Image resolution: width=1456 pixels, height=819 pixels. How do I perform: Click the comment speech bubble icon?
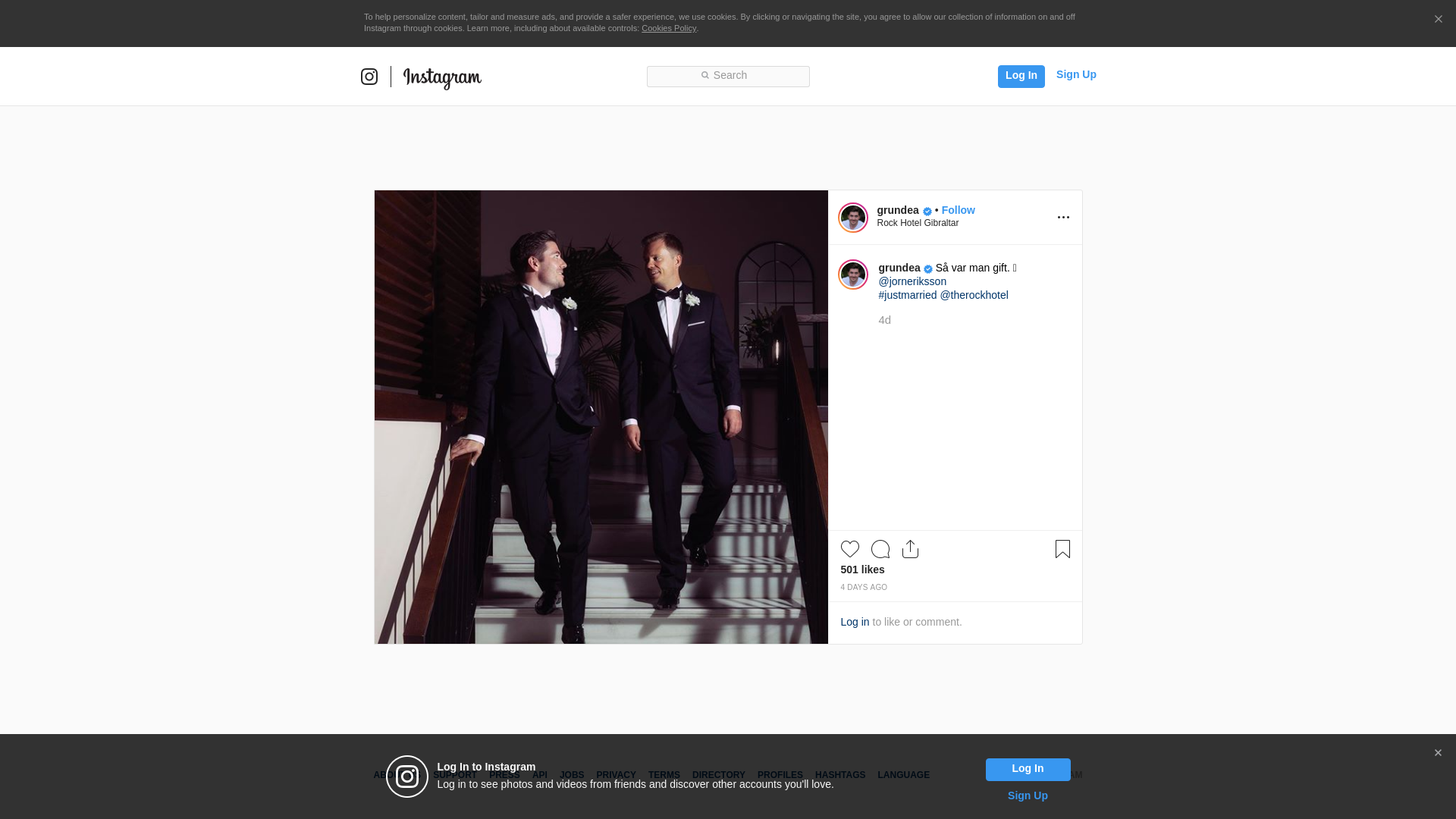(880, 549)
